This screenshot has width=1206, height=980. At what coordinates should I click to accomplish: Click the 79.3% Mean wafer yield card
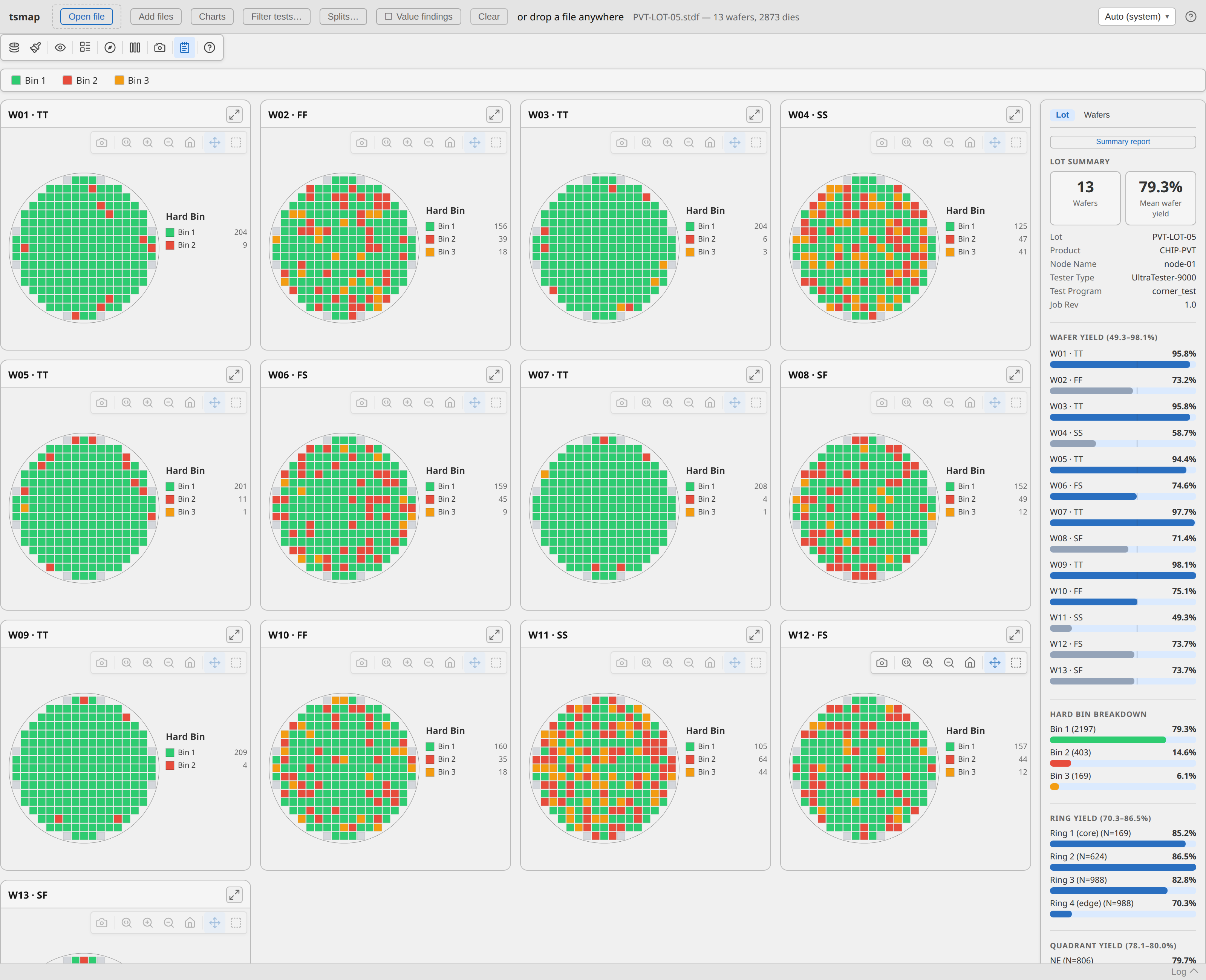point(1160,198)
